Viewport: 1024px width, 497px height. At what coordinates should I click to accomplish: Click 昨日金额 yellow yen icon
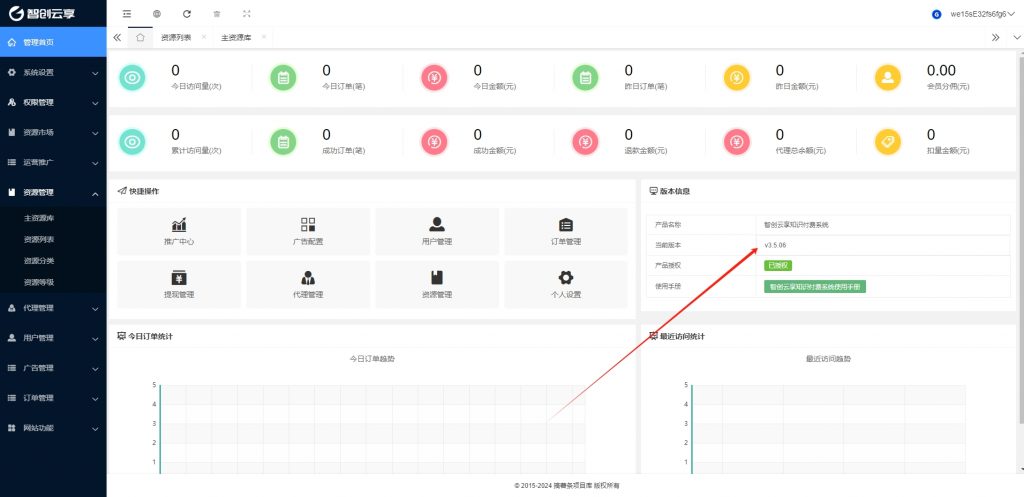coord(737,78)
